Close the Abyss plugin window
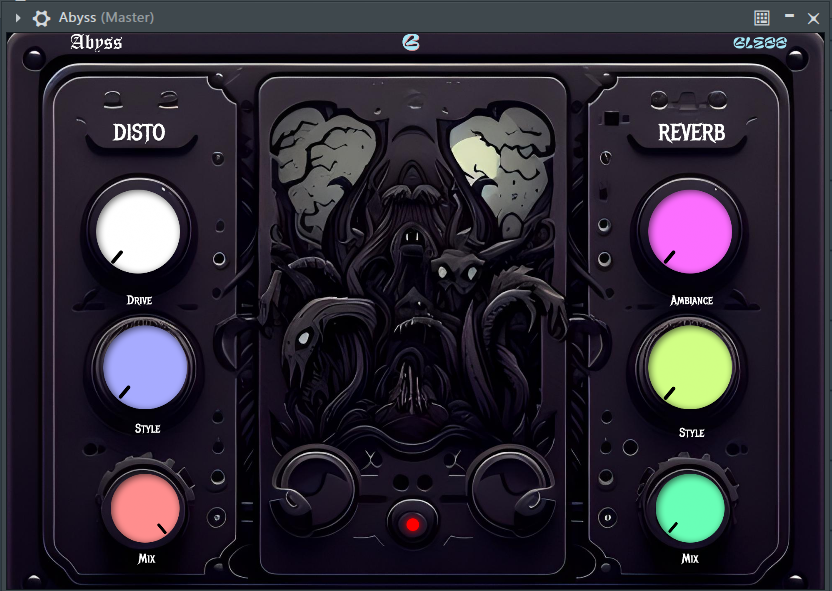 coord(813,19)
